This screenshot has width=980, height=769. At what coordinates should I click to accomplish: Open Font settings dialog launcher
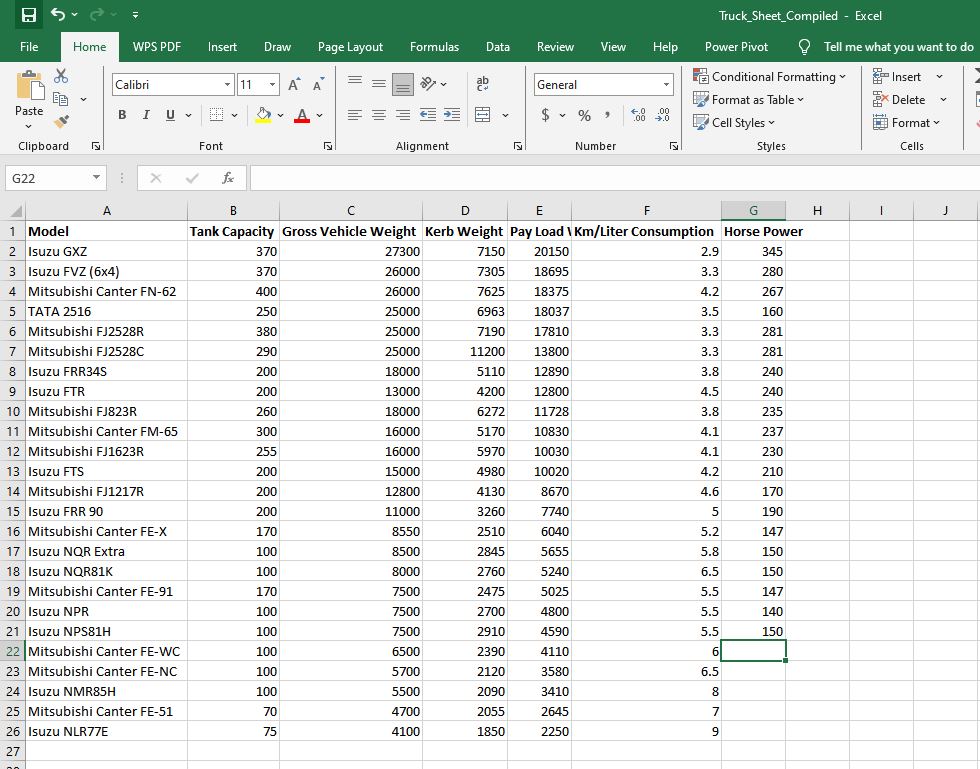click(x=328, y=146)
